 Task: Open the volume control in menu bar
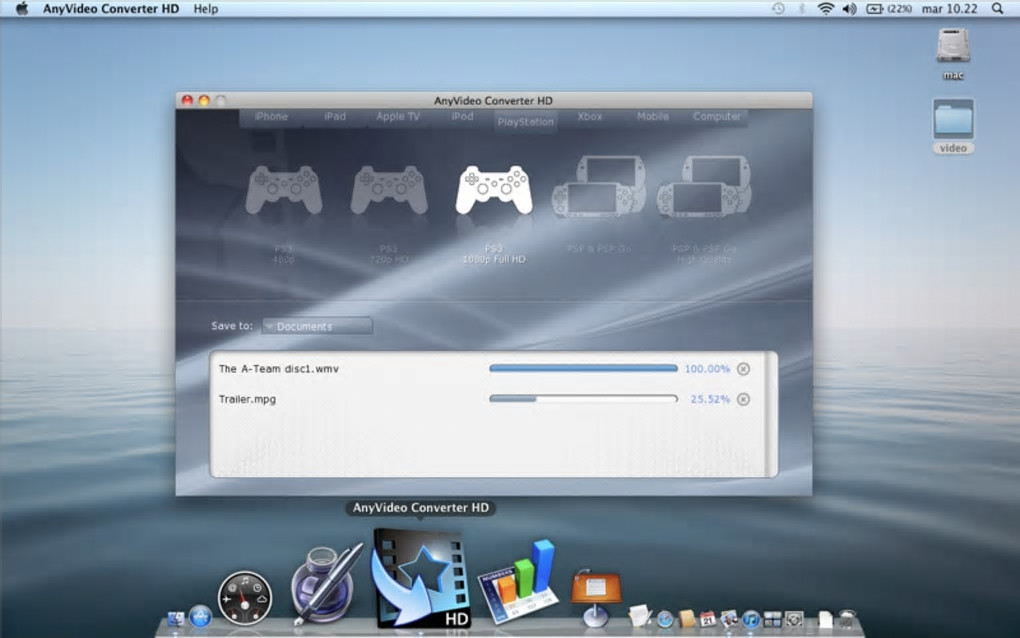pyautogui.click(x=849, y=8)
